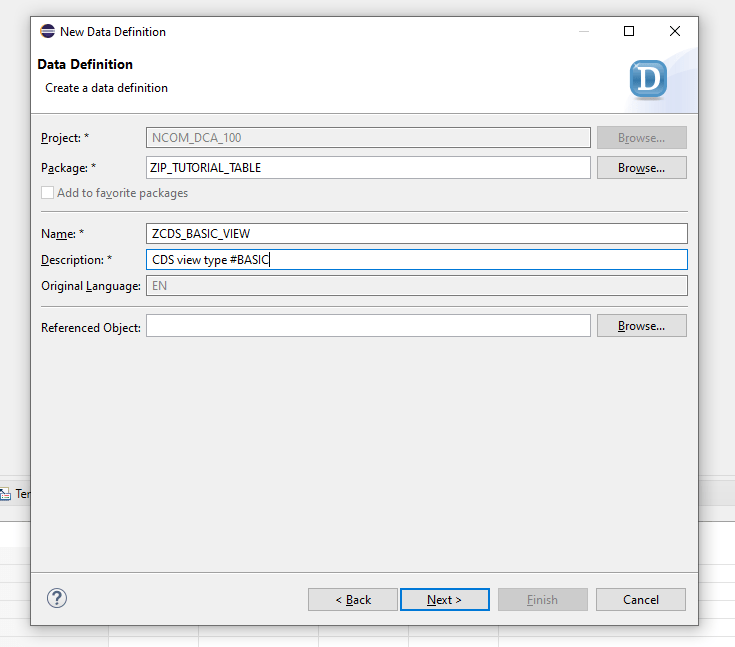Click inside the Description text field

tap(416, 260)
